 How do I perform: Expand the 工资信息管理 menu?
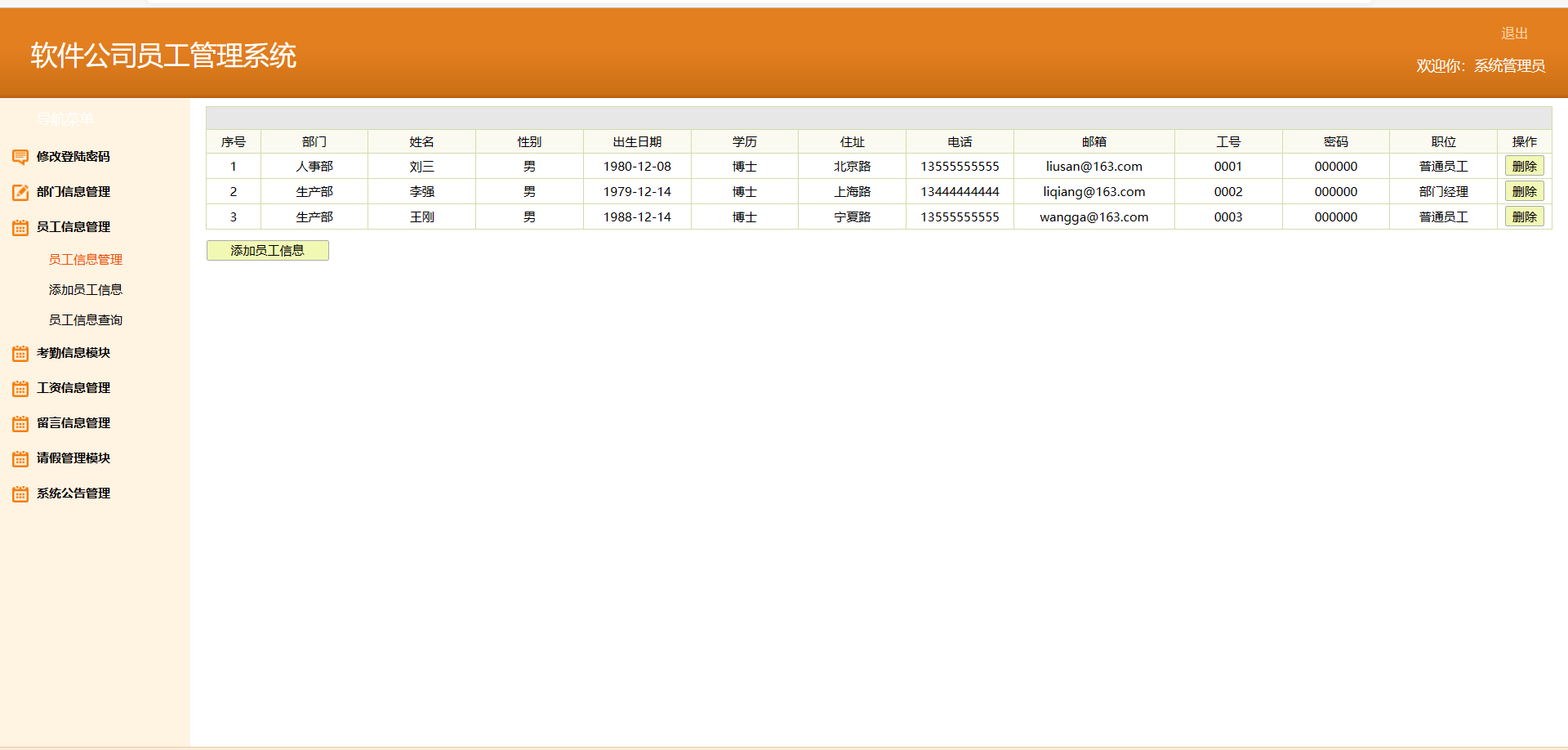(73, 387)
